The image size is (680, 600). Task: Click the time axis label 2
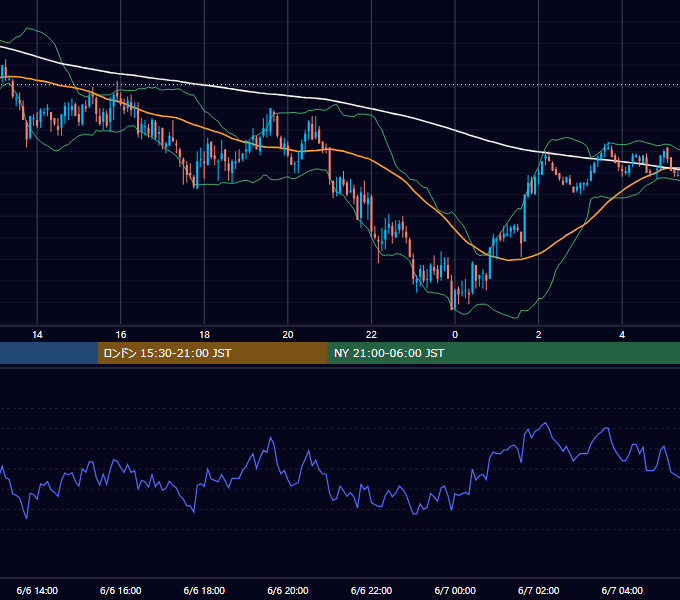pos(539,335)
